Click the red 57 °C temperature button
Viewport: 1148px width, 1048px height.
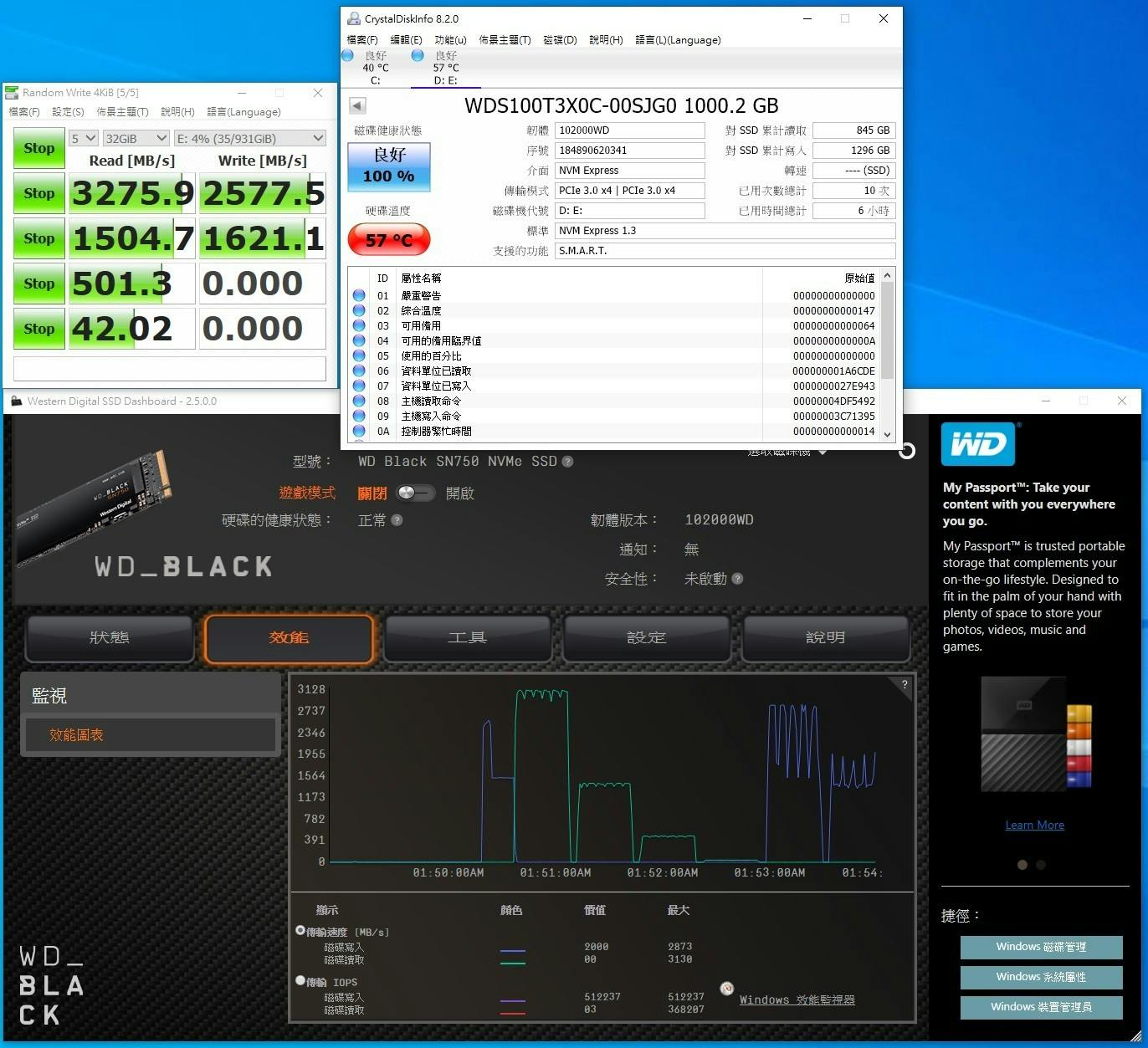[389, 240]
